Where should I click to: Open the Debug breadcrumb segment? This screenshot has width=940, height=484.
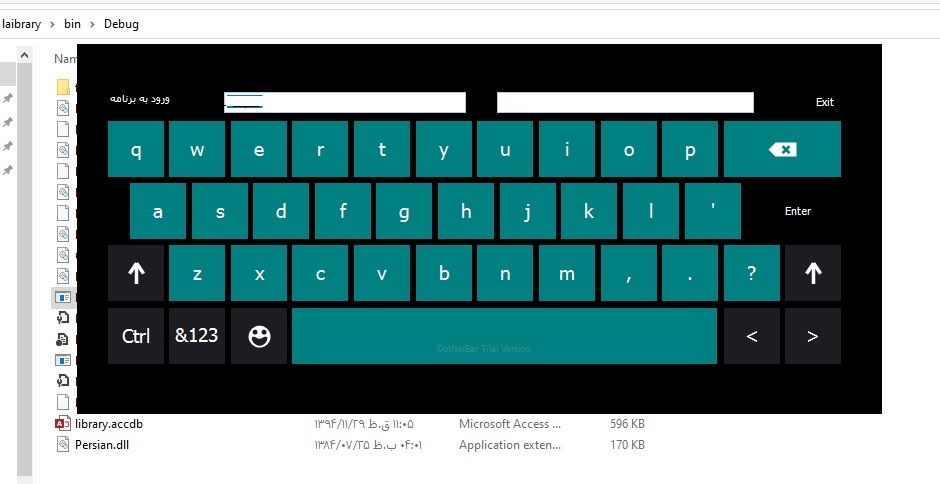click(121, 24)
